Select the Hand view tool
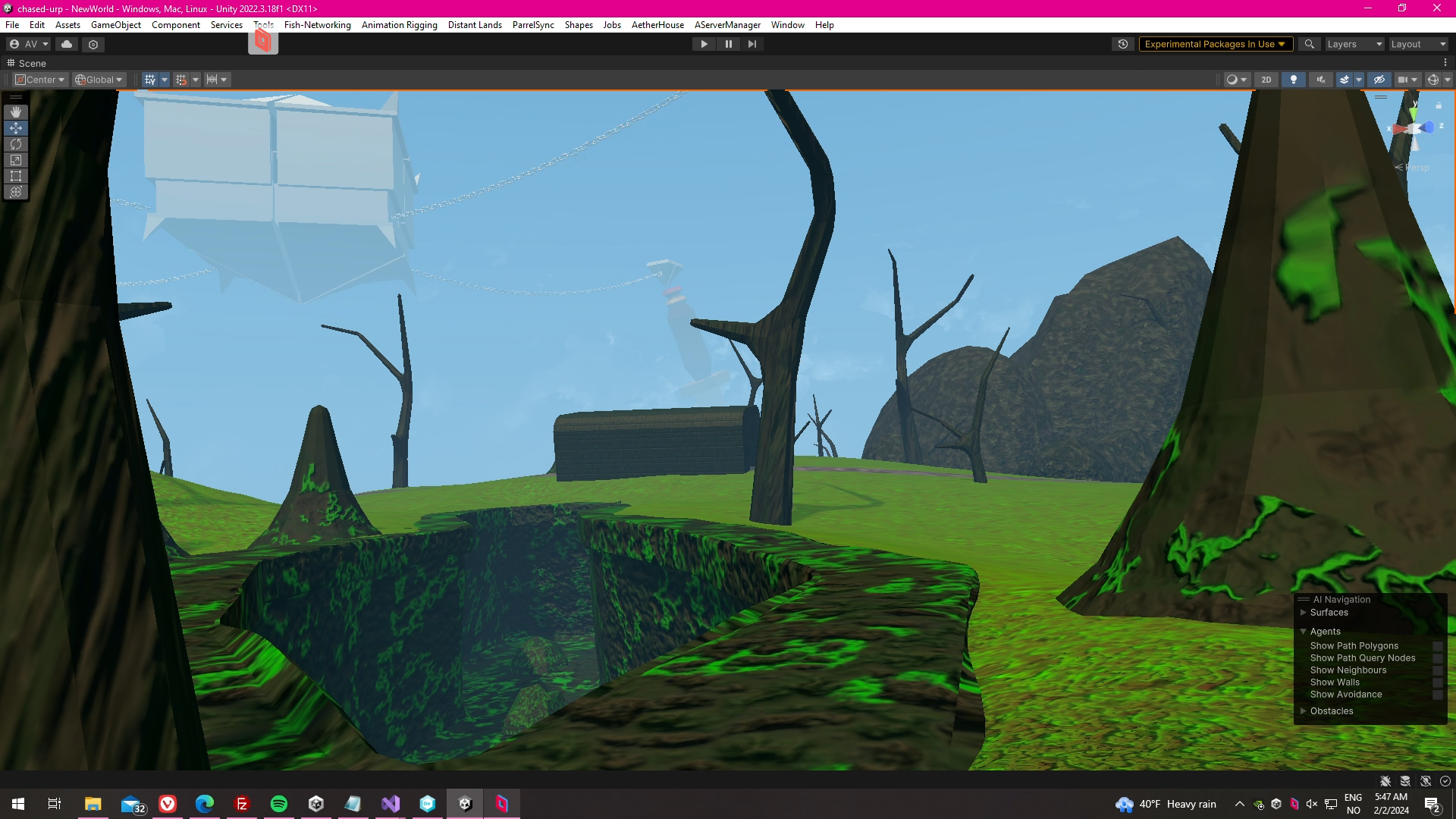Image resolution: width=1456 pixels, height=819 pixels. click(x=16, y=112)
